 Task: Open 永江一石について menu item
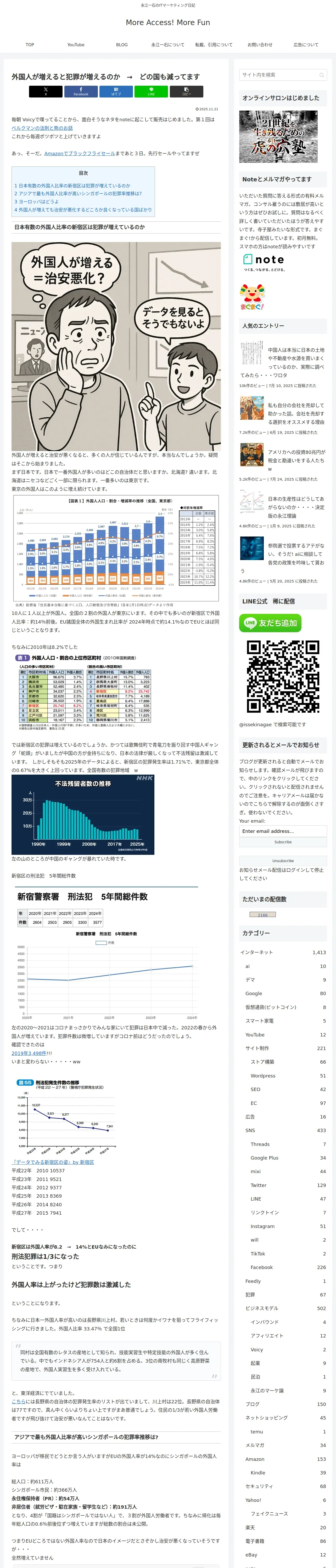(168, 44)
